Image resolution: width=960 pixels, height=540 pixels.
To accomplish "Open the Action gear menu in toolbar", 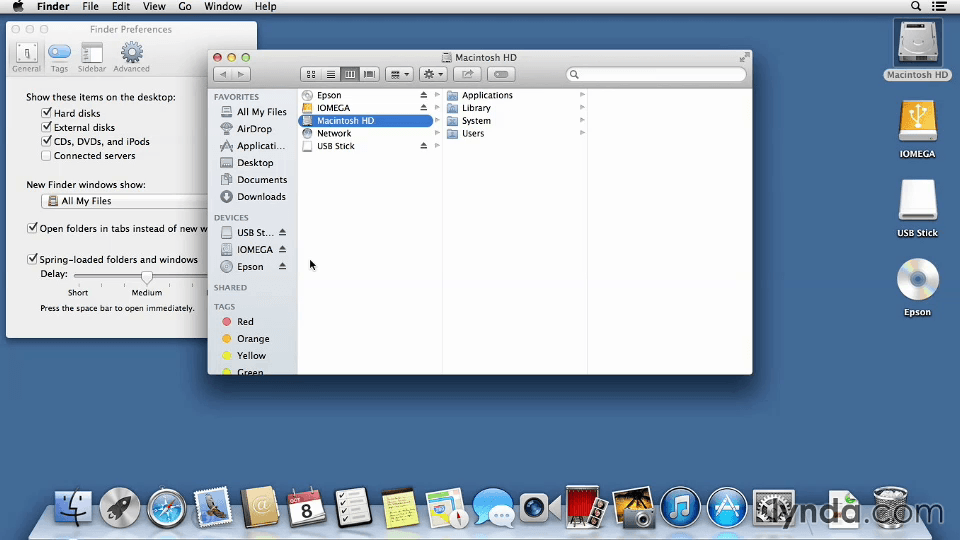I will (x=433, y=74).
